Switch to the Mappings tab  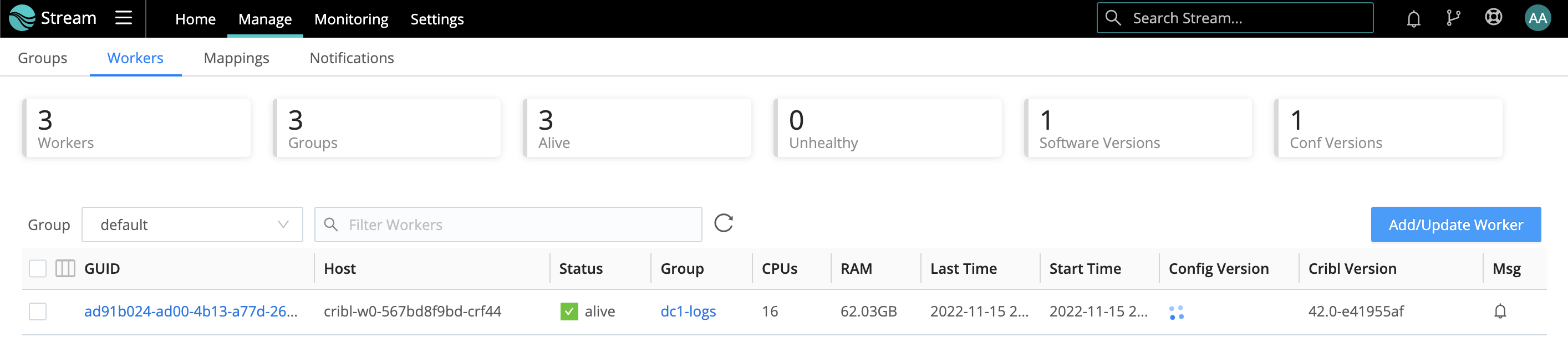[x=236, y=58]
